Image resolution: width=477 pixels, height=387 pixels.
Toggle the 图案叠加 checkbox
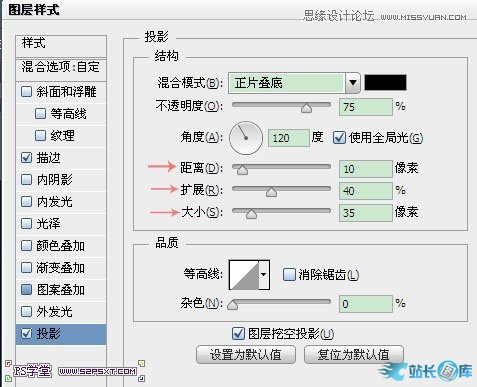(26, 290)
